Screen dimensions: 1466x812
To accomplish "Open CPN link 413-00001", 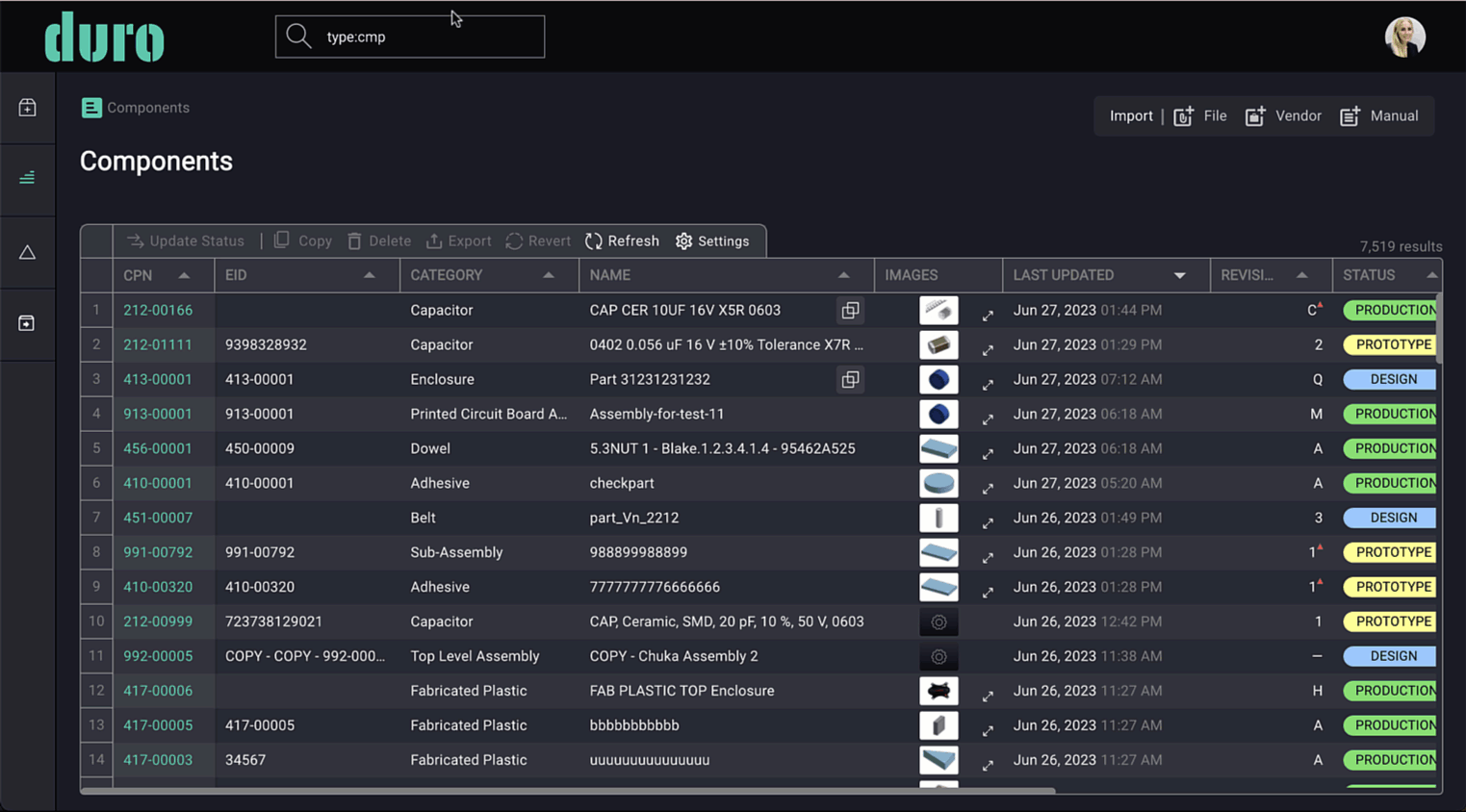I will pos(158,379).
